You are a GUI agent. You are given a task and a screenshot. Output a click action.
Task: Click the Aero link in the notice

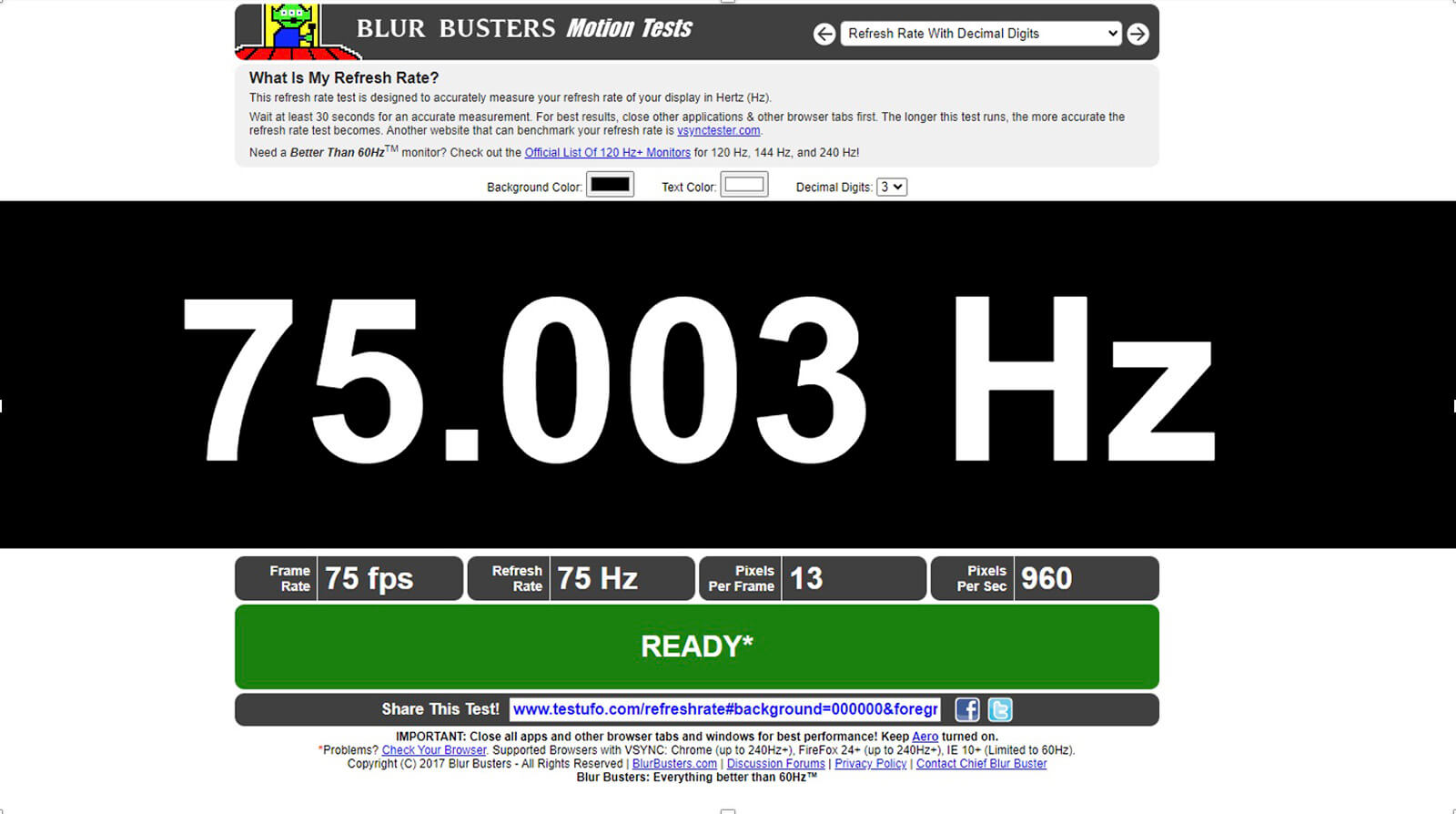(x=925, y=737)
